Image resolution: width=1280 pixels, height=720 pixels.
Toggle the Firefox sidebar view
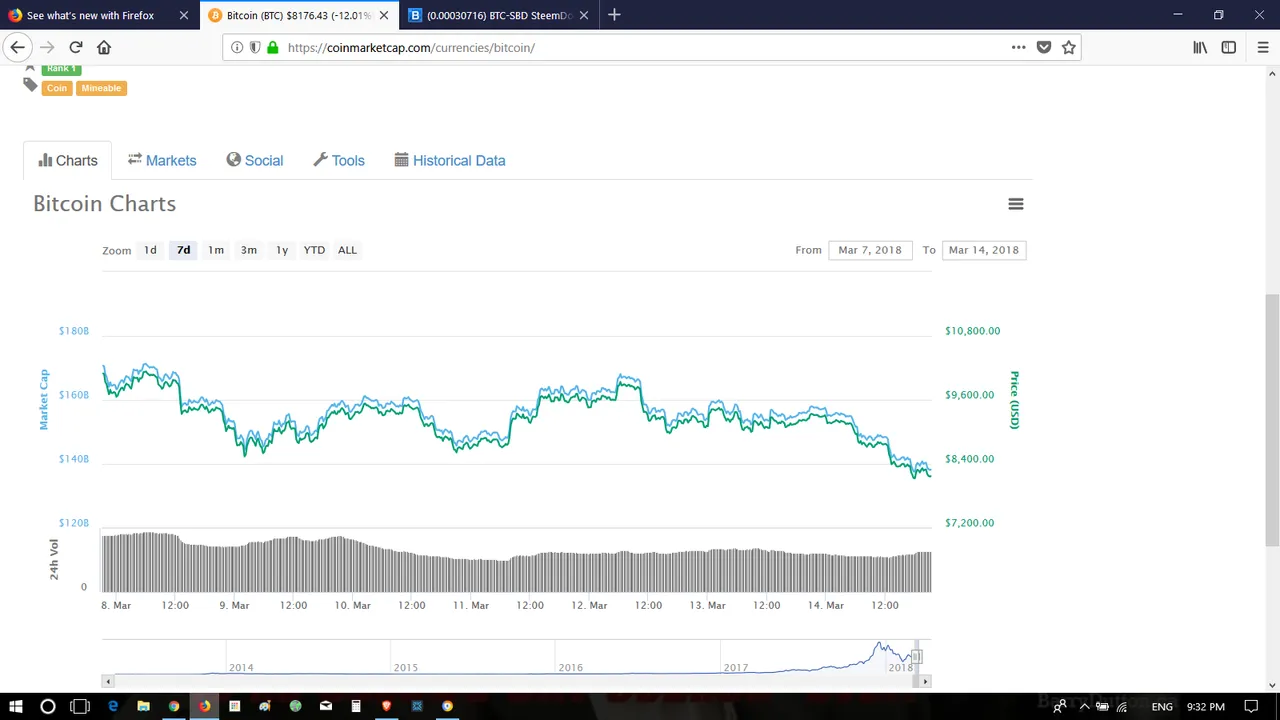[x=1229, y=47]
